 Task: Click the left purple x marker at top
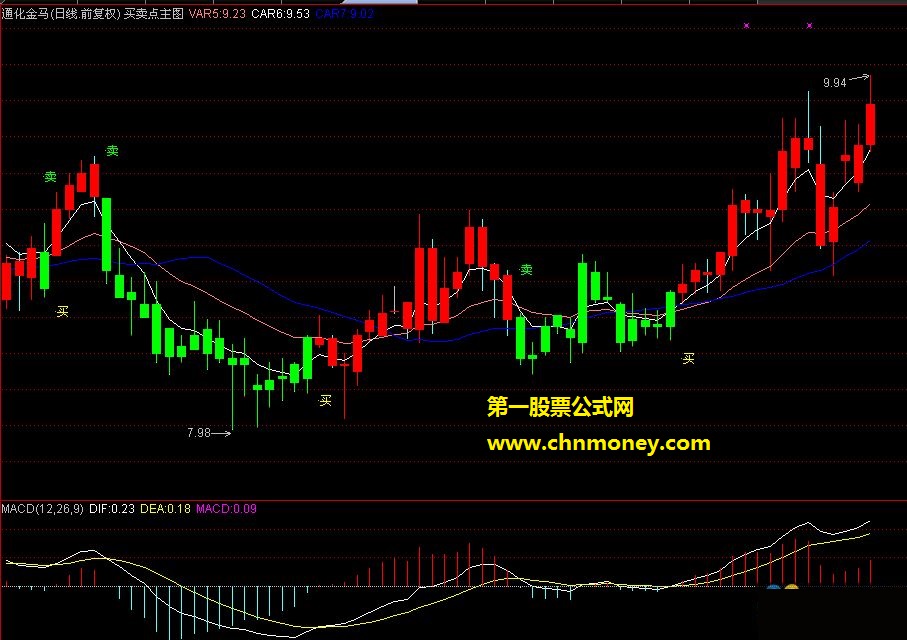click(747, 25)
